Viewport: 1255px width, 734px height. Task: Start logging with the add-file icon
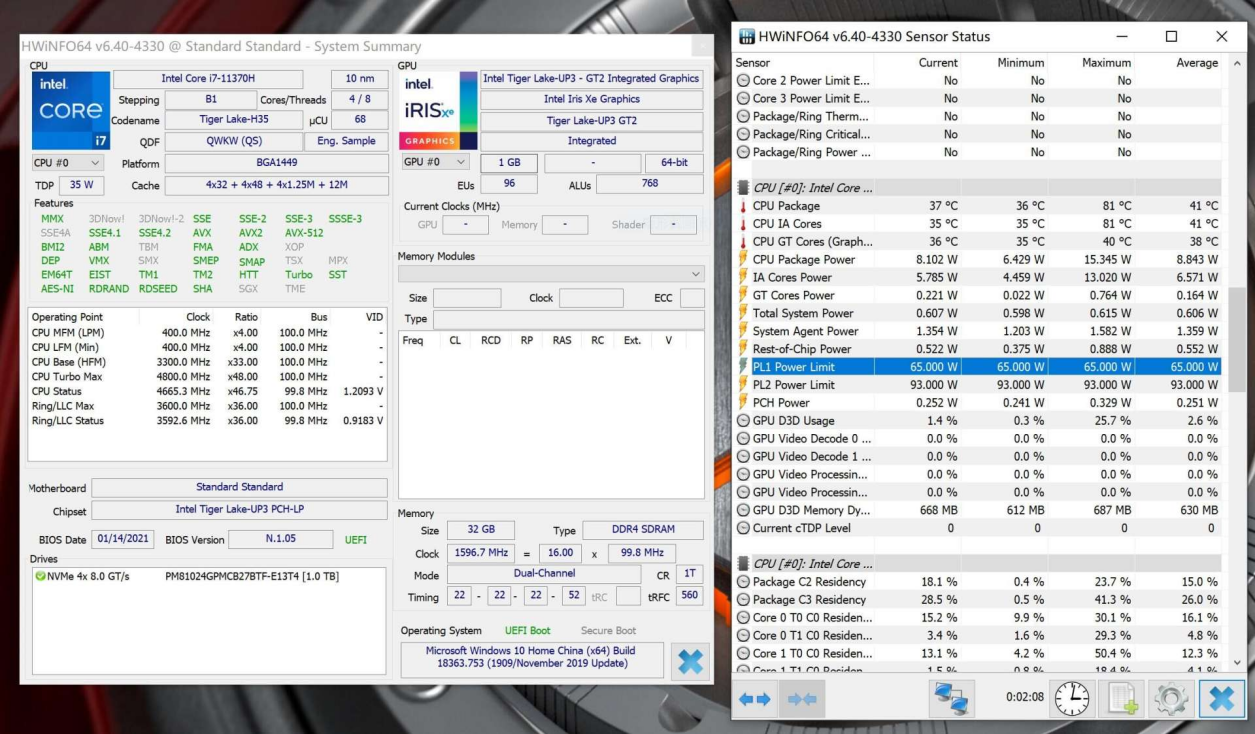[1120, 698]
